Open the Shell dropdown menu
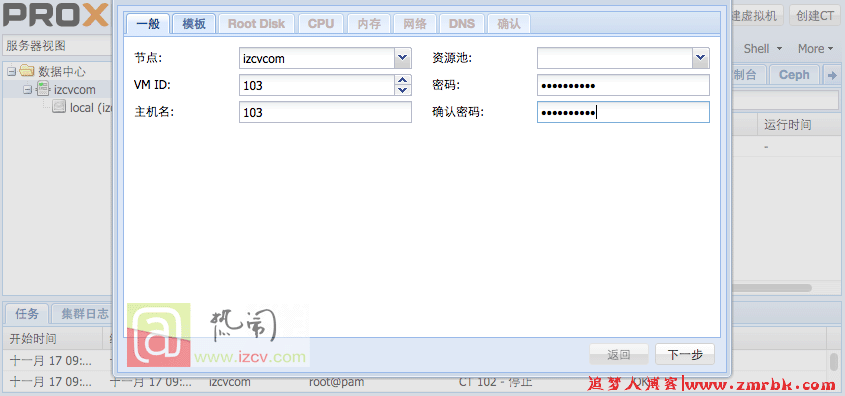Screen dimensions: 845x396 (763, 48)
